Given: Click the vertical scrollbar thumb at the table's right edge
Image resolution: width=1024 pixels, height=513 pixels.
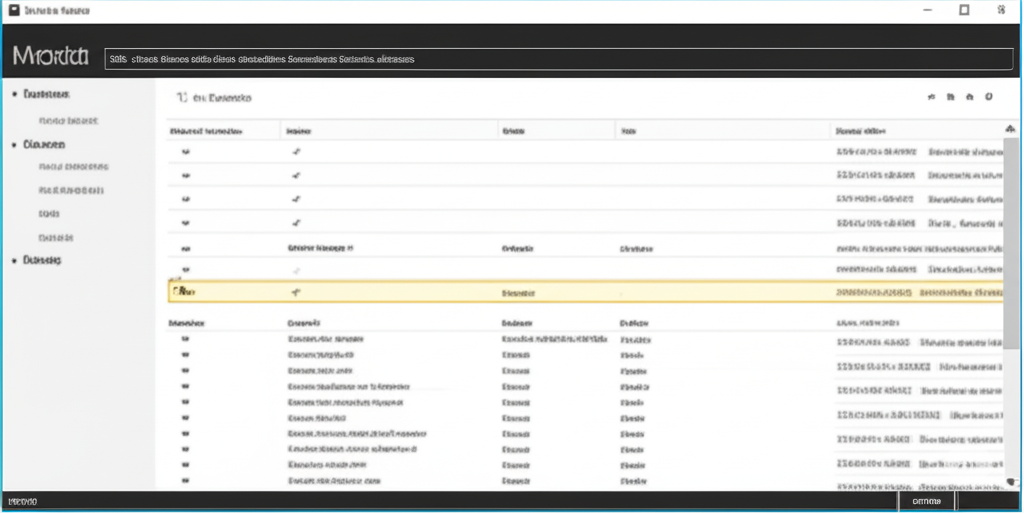Looking at the screenshot, I should 1011,241.
